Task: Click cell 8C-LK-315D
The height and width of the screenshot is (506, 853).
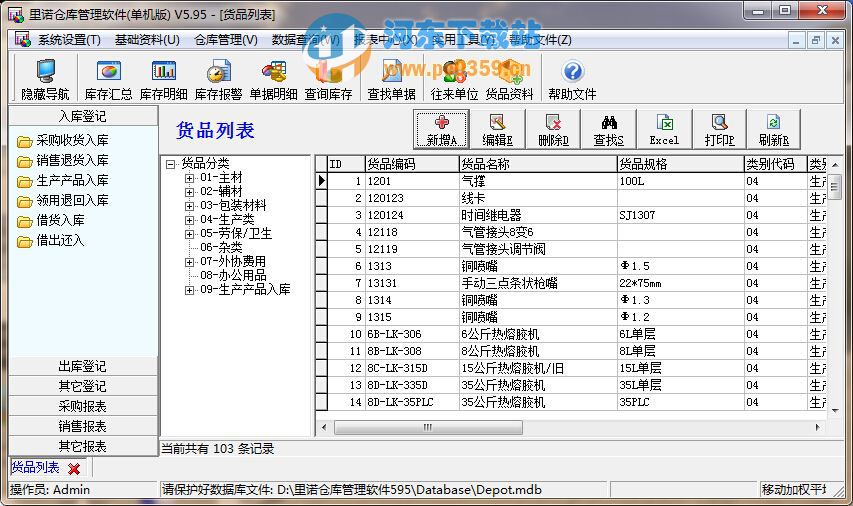Action: 412,368
